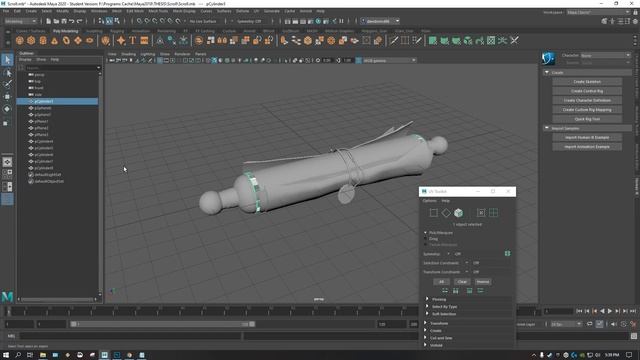Screen dimensions: 640x360
Task: Open the Character dropdown in HumanIK panel
Action: tap(605, 55)
